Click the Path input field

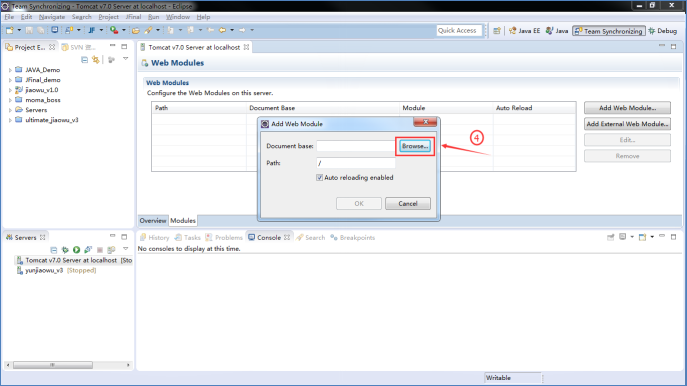tap(355, 163)
